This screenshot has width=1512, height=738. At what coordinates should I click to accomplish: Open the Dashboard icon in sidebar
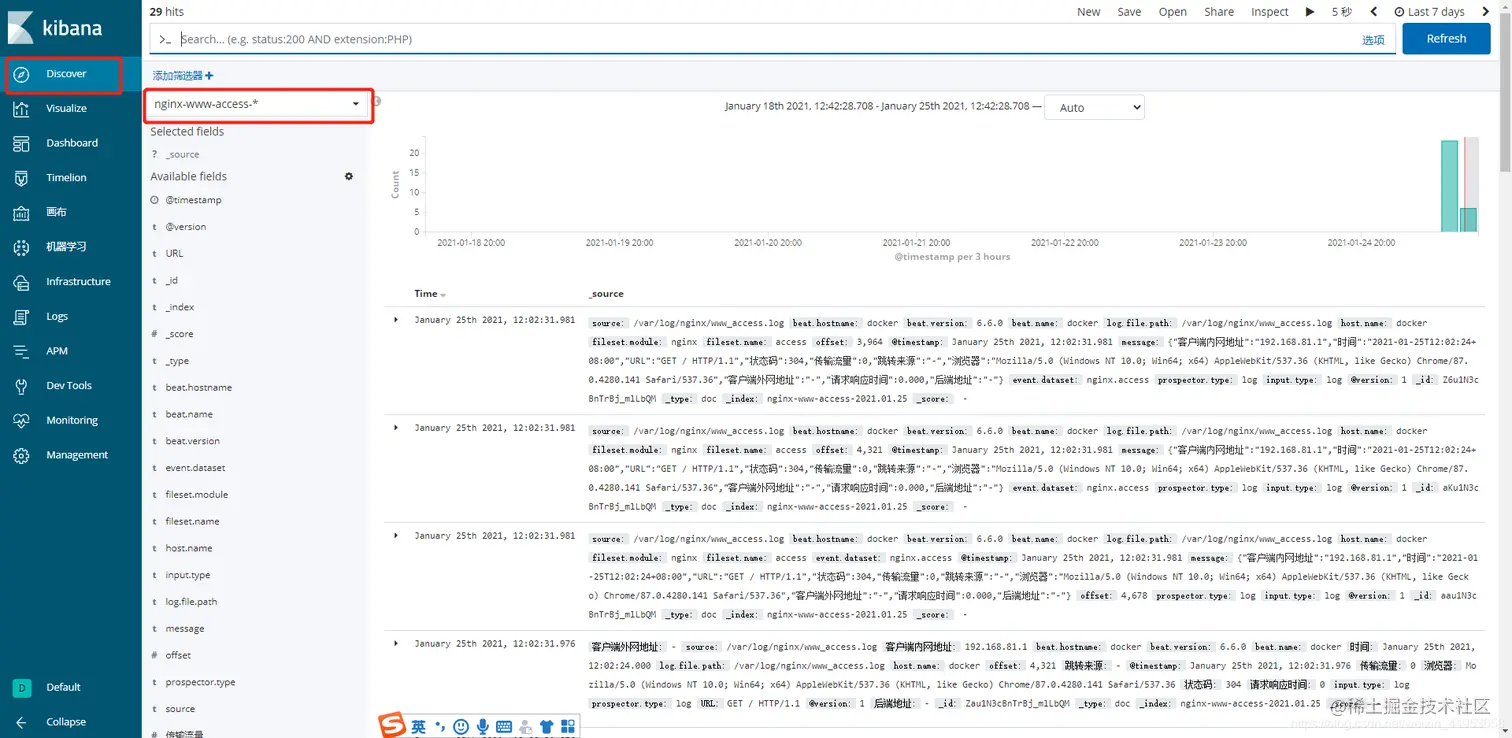pos(22,143)
